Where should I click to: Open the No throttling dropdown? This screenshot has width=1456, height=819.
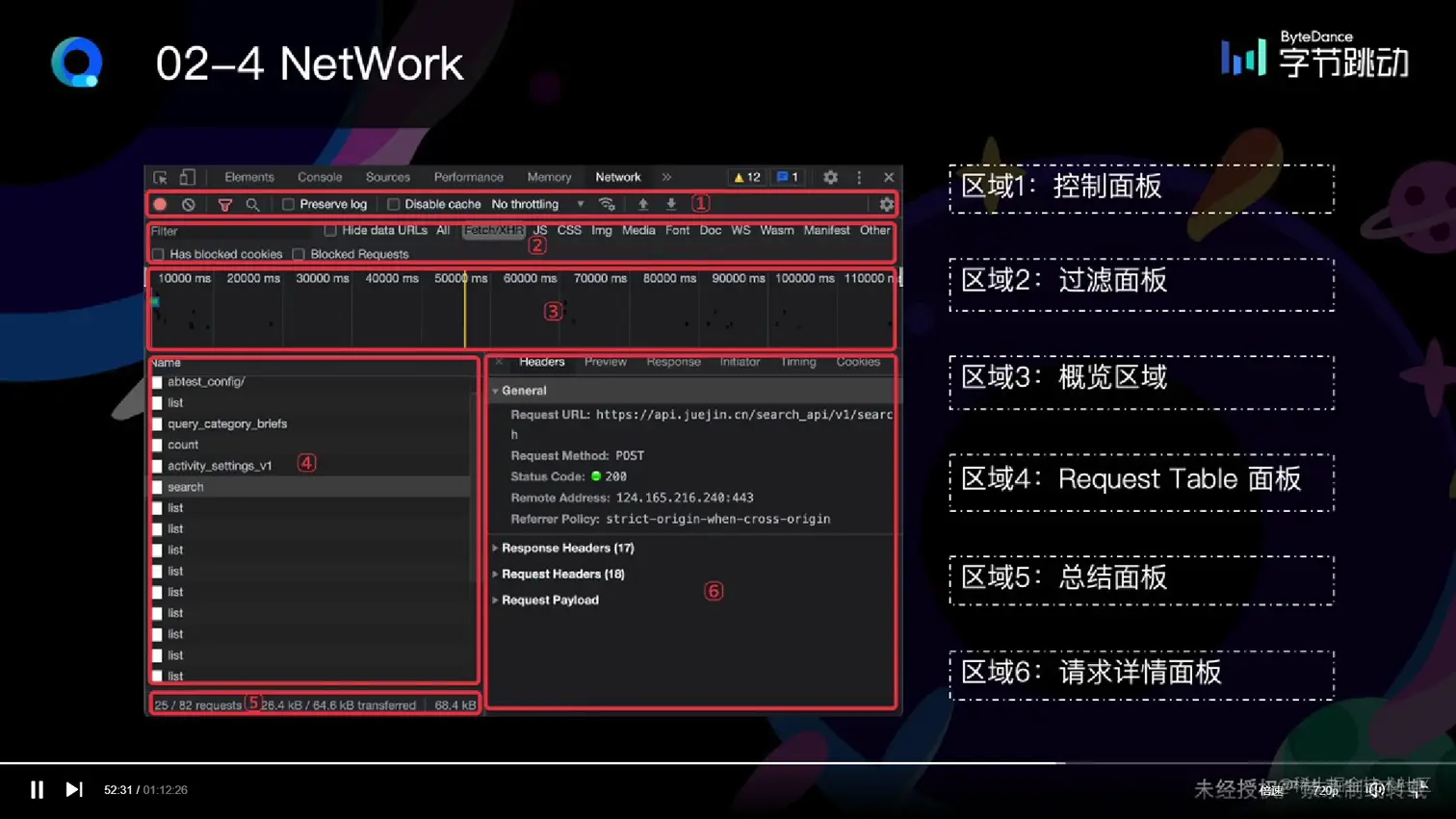click(x=537, y=204)
